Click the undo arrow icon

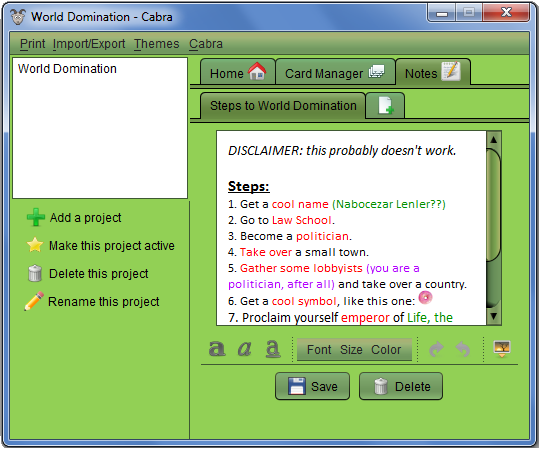(463, 349)
